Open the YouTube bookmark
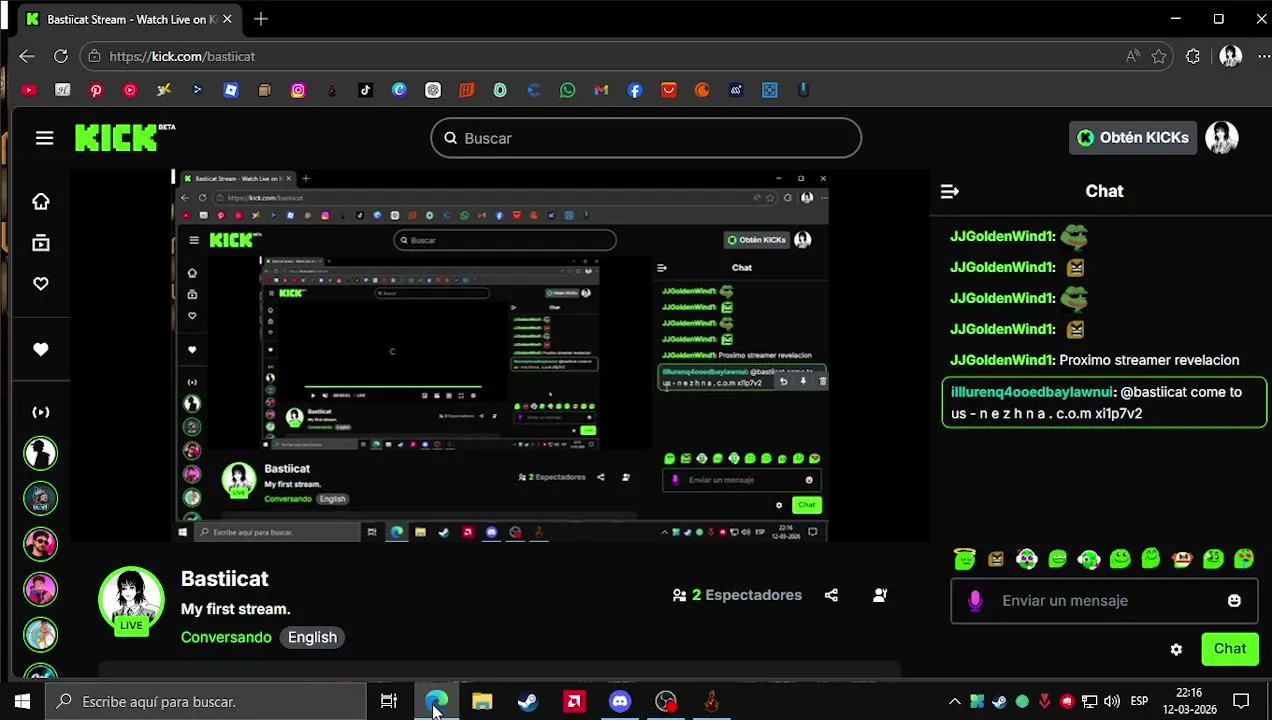This screenshot has width=1272, height=720. [x=28, y=90]
